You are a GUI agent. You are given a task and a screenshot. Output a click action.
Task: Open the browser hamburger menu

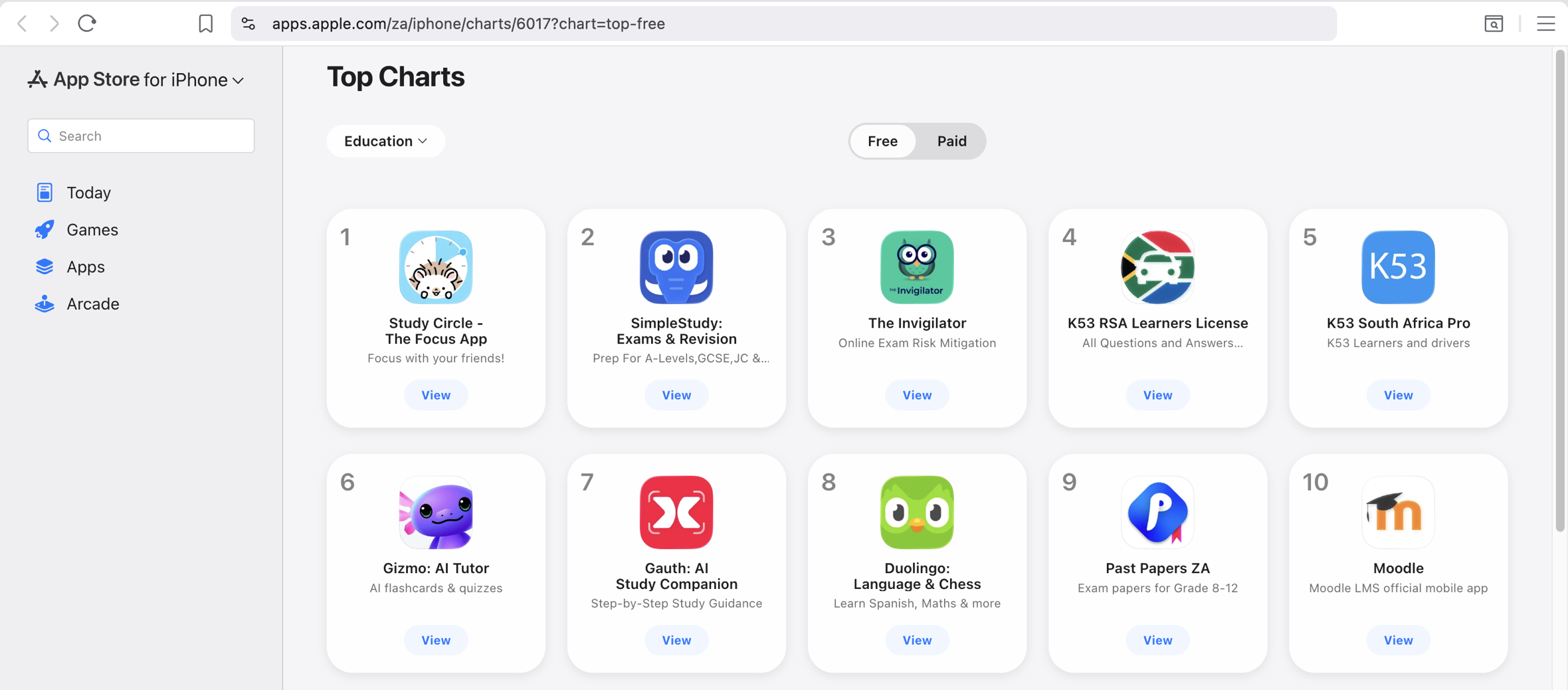coord(1545,24)
